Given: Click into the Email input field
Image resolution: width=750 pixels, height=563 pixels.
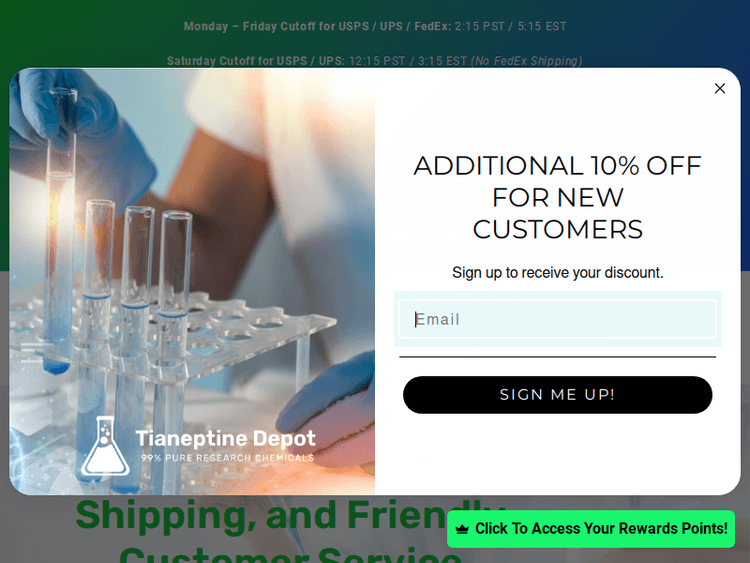Looking at the screenshot, I should tap(557, 319).
